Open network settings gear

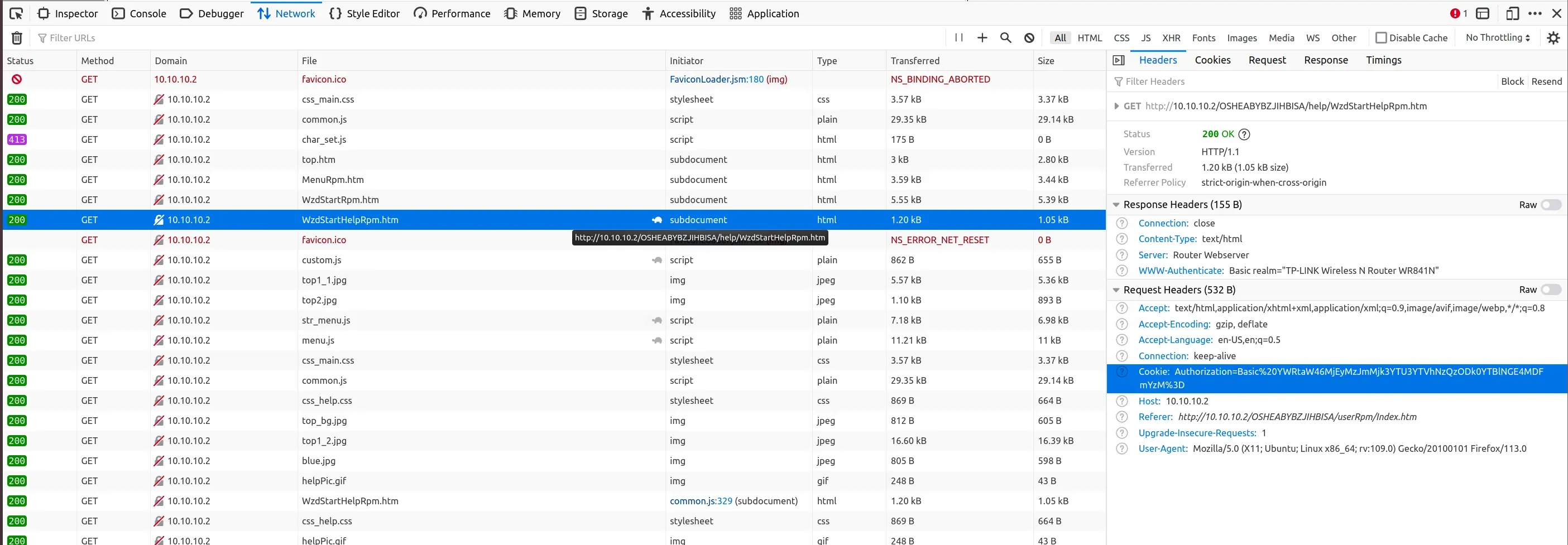pos(1553,38)
